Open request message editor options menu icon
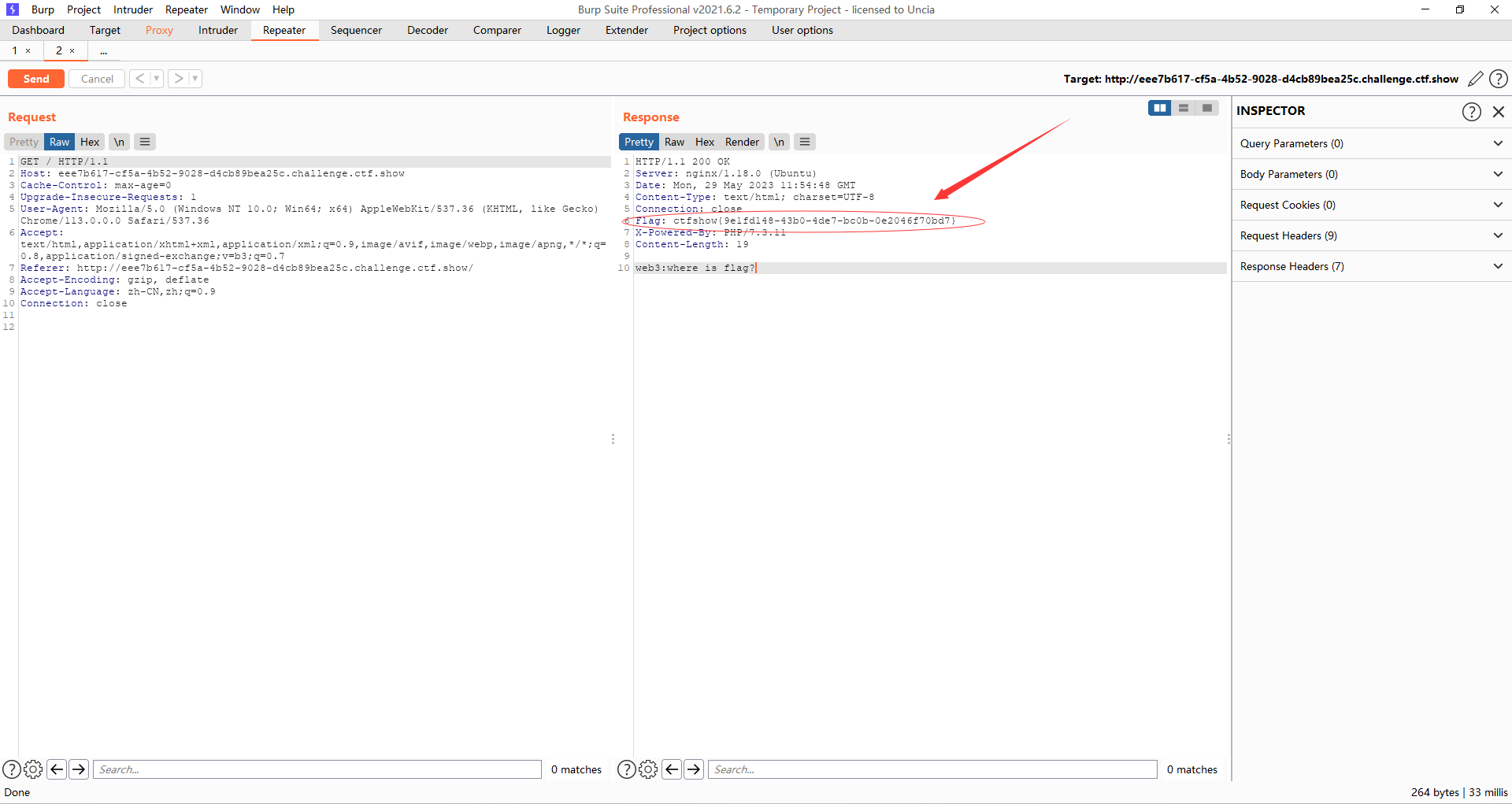Screen dimensions: 1512x804 [145, 142]
